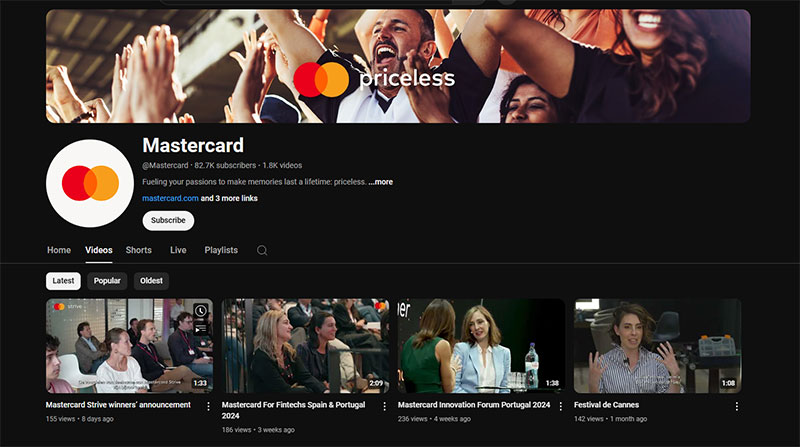800x447 pixels.
Task: Open the Playlists tab
Action: coord(221,250)
